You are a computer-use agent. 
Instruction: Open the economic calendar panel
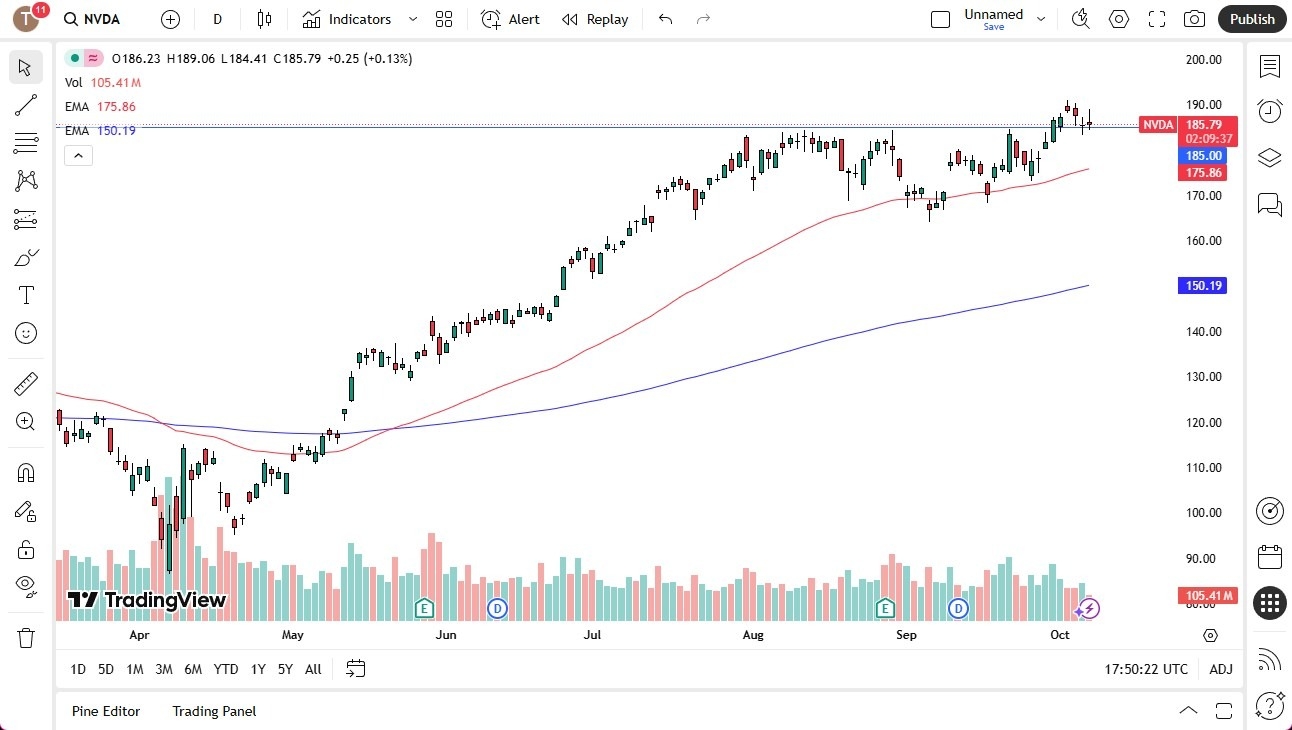(x=1269, y=557)
